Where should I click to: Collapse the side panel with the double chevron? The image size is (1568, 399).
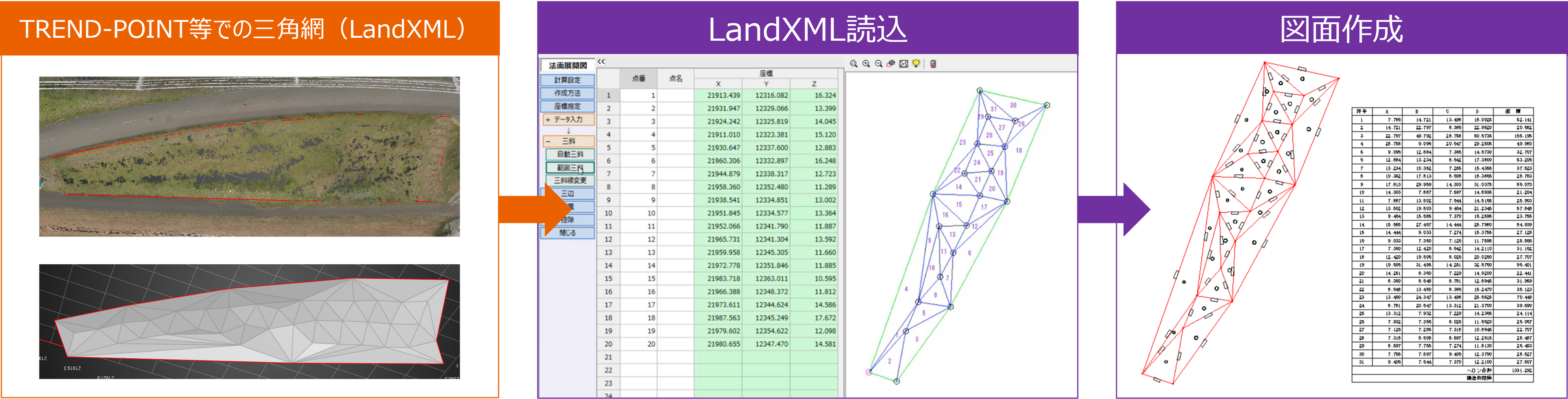[601, 62]
